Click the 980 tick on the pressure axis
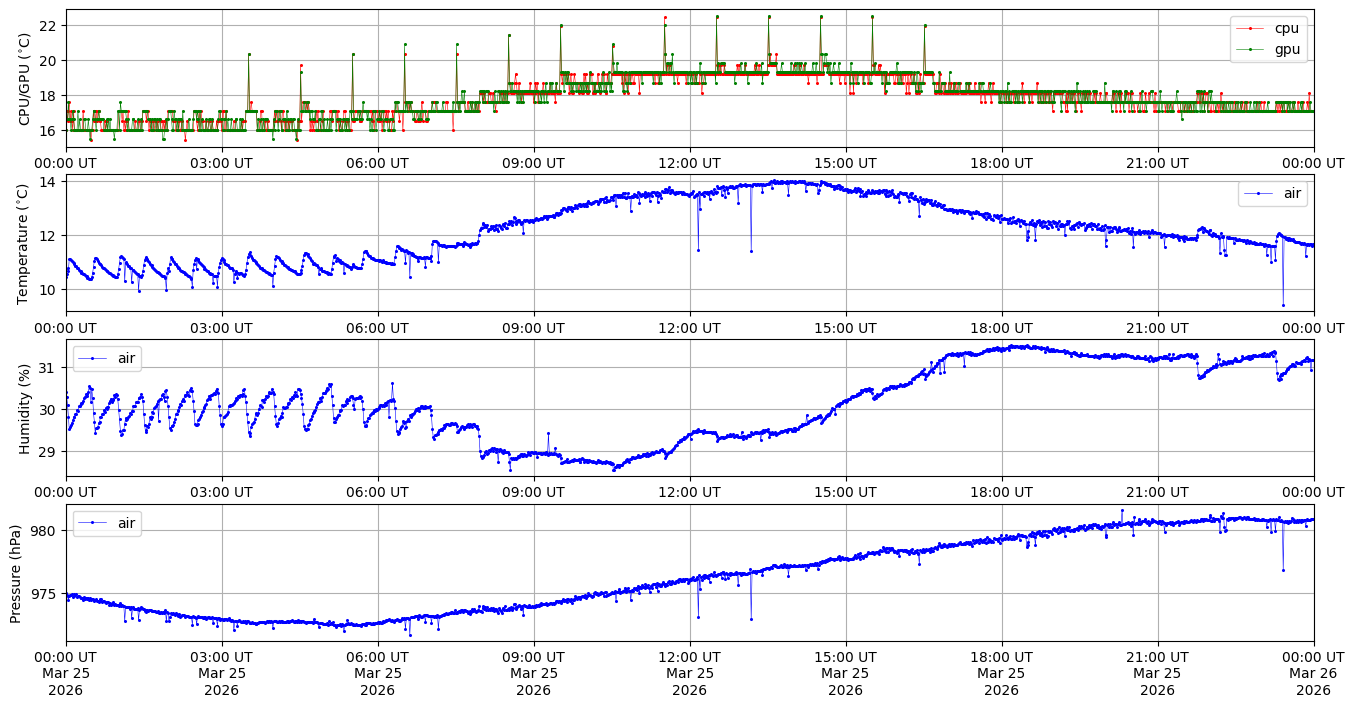This screenshot has width=1354, height=707. [46, 531]
